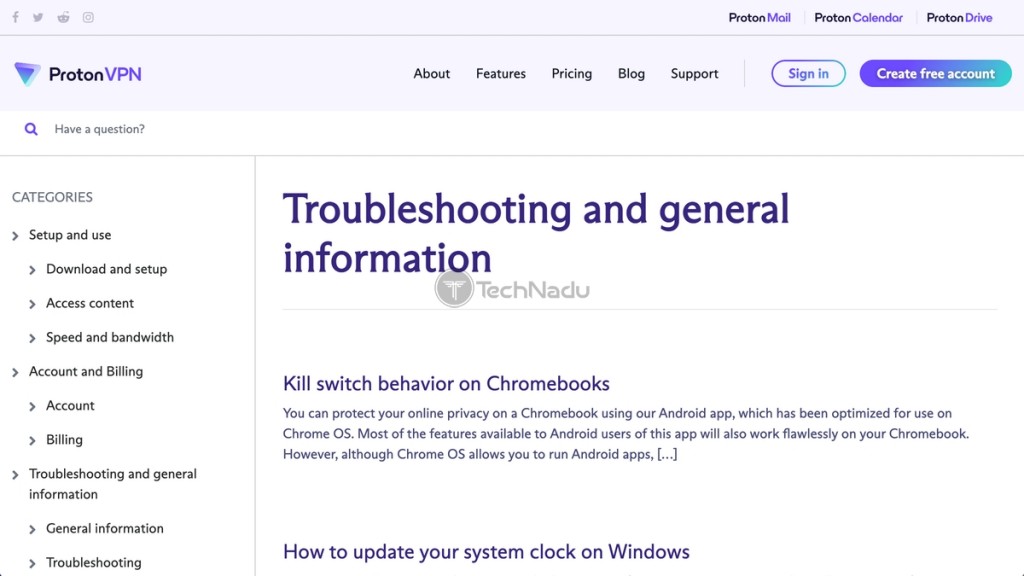The image size is (1024, 576).
Task: Select the Billing subcategory
Action: [64, 440]
